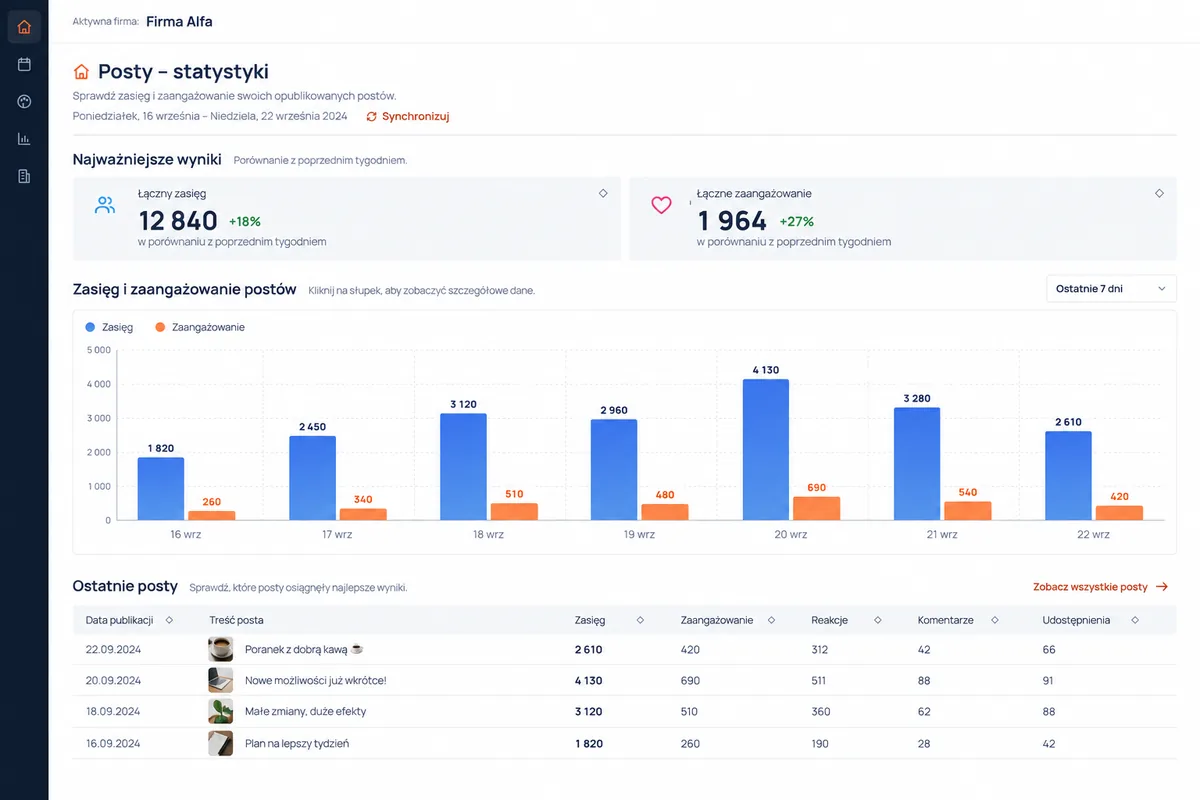Click the orange 510 bar for 18 wrz

(x=514, y=511)
